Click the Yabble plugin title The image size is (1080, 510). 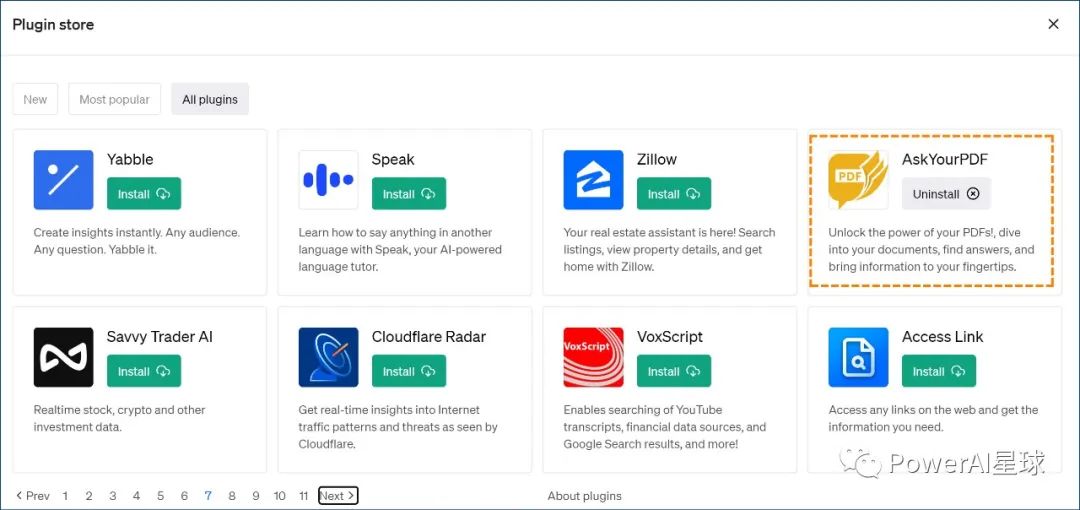point(130,159)
